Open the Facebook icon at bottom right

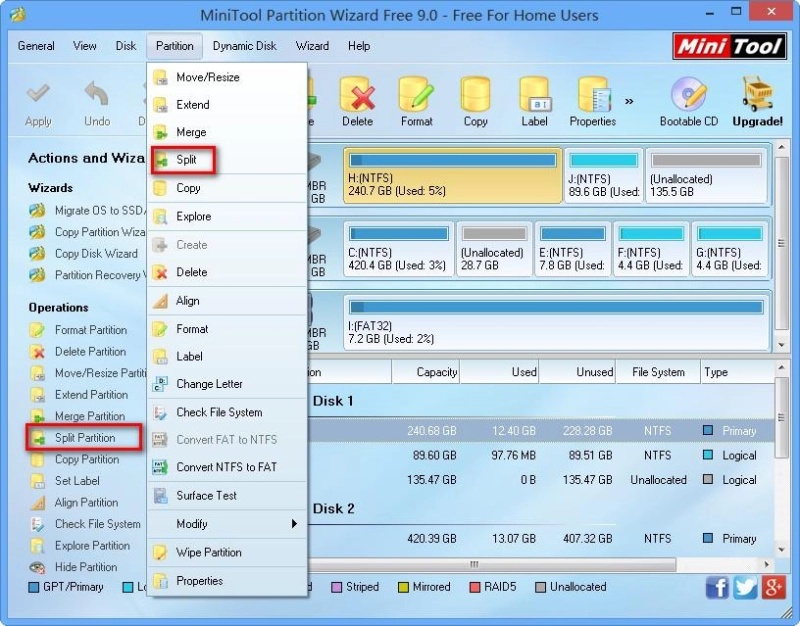(x=718, y=588)
